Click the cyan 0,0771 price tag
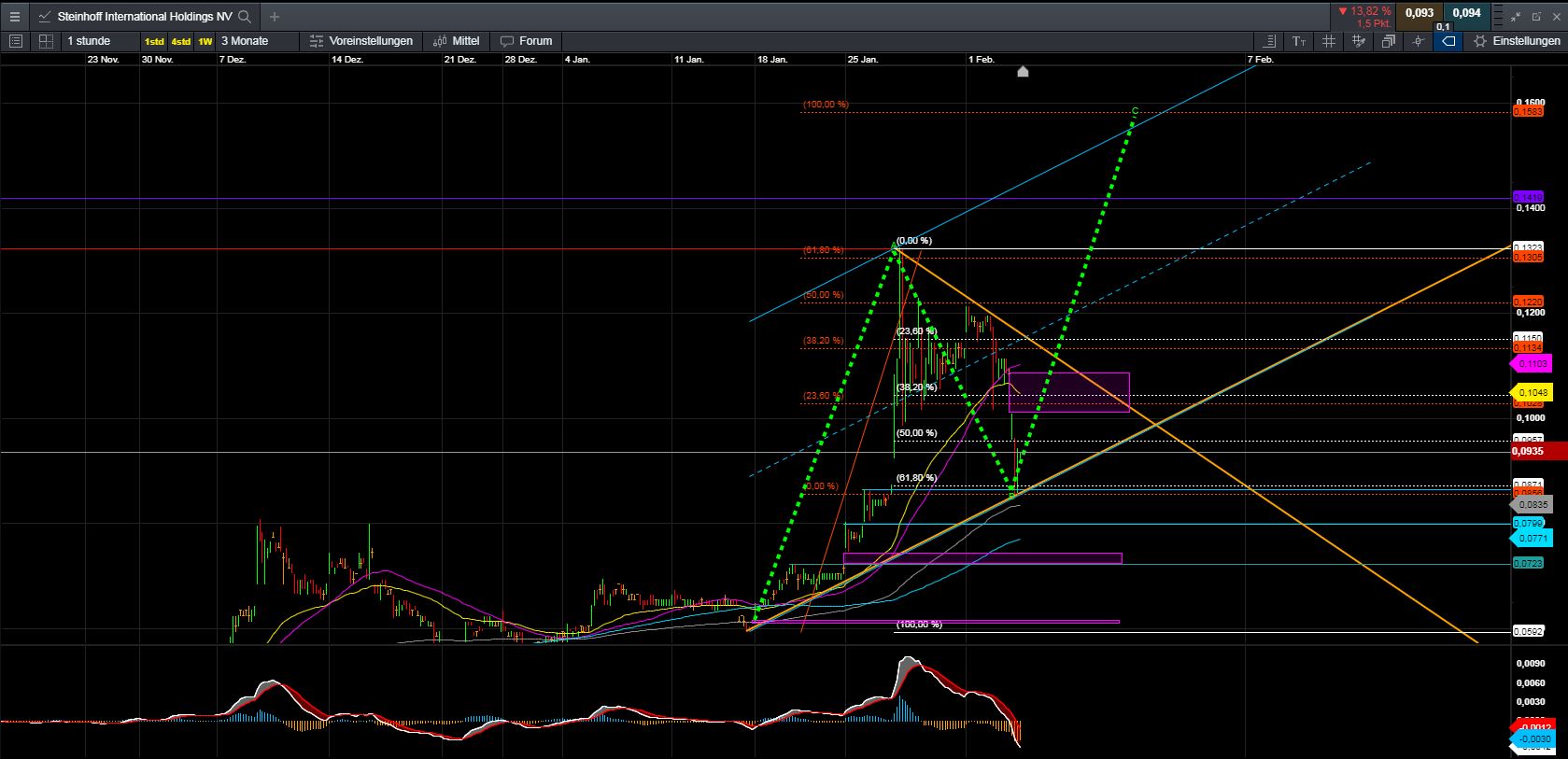Image resolution: width=1568 pixels, height=759 pixels. 1530,539
